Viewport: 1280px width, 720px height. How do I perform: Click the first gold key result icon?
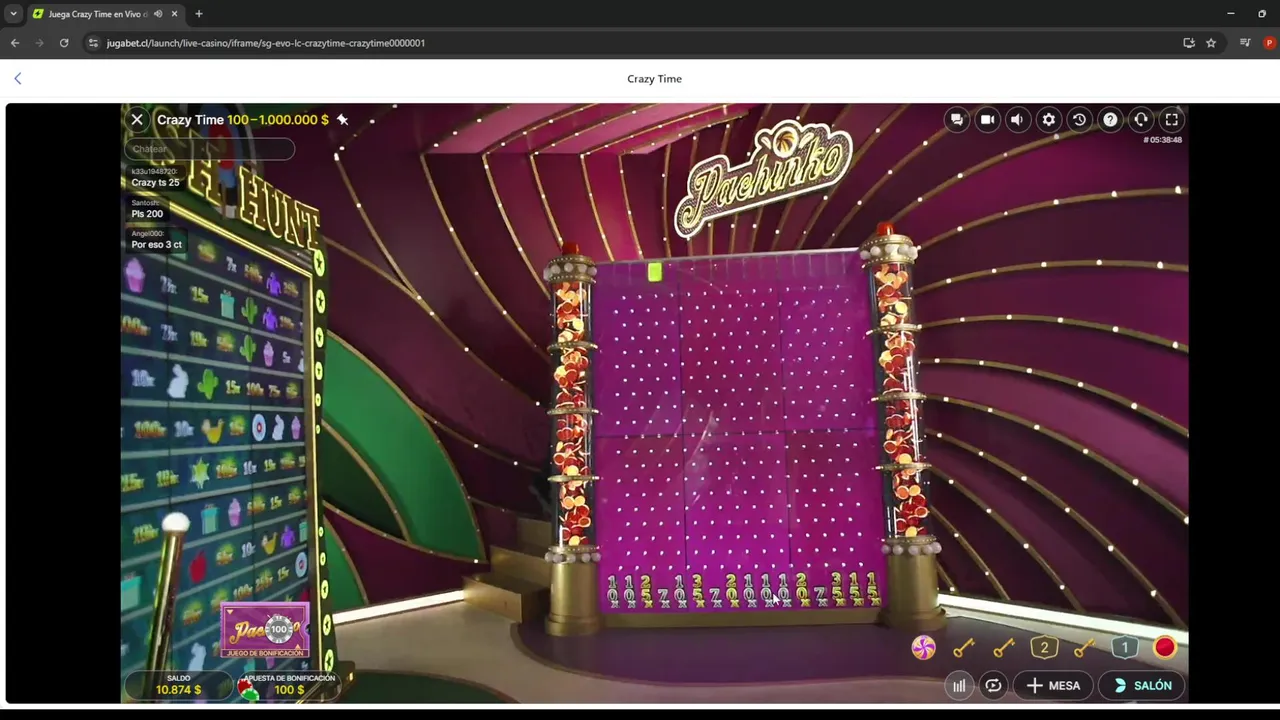964,647
